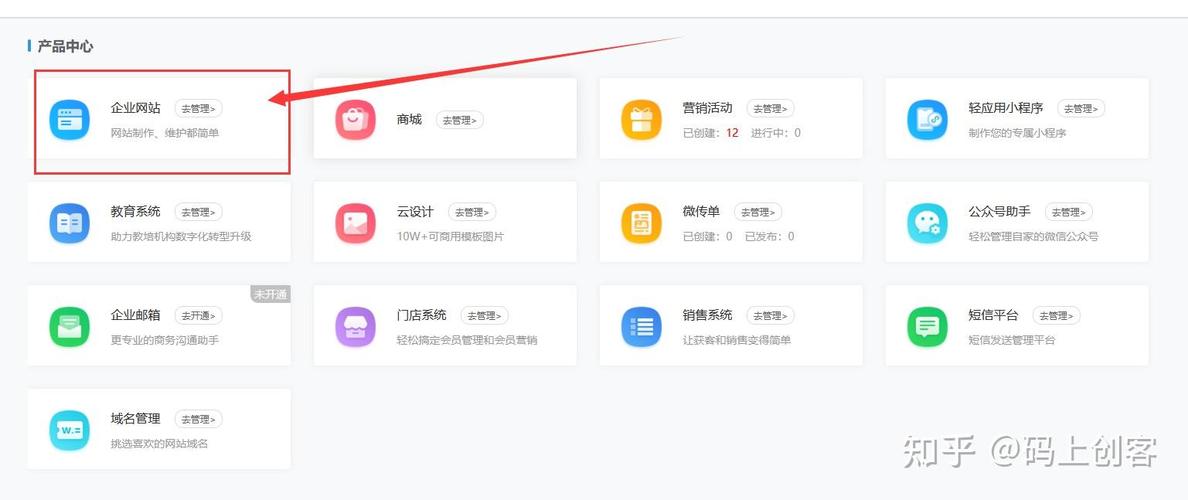Open 去管理 button for 营销活动
This screenshot has width=1188, height=500.
(x=771, y=108)
